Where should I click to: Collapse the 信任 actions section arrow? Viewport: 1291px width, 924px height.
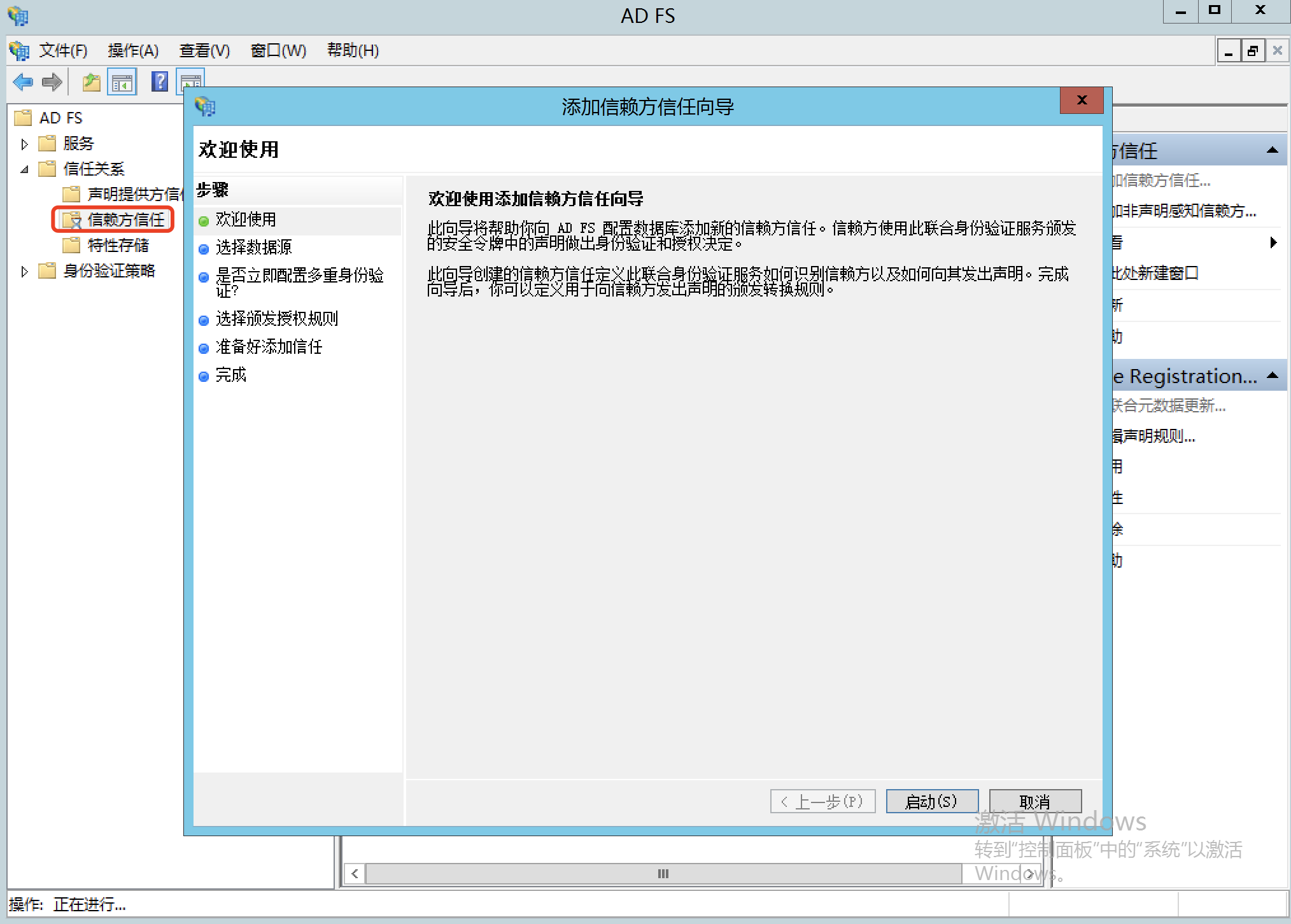coord(1273,150)
